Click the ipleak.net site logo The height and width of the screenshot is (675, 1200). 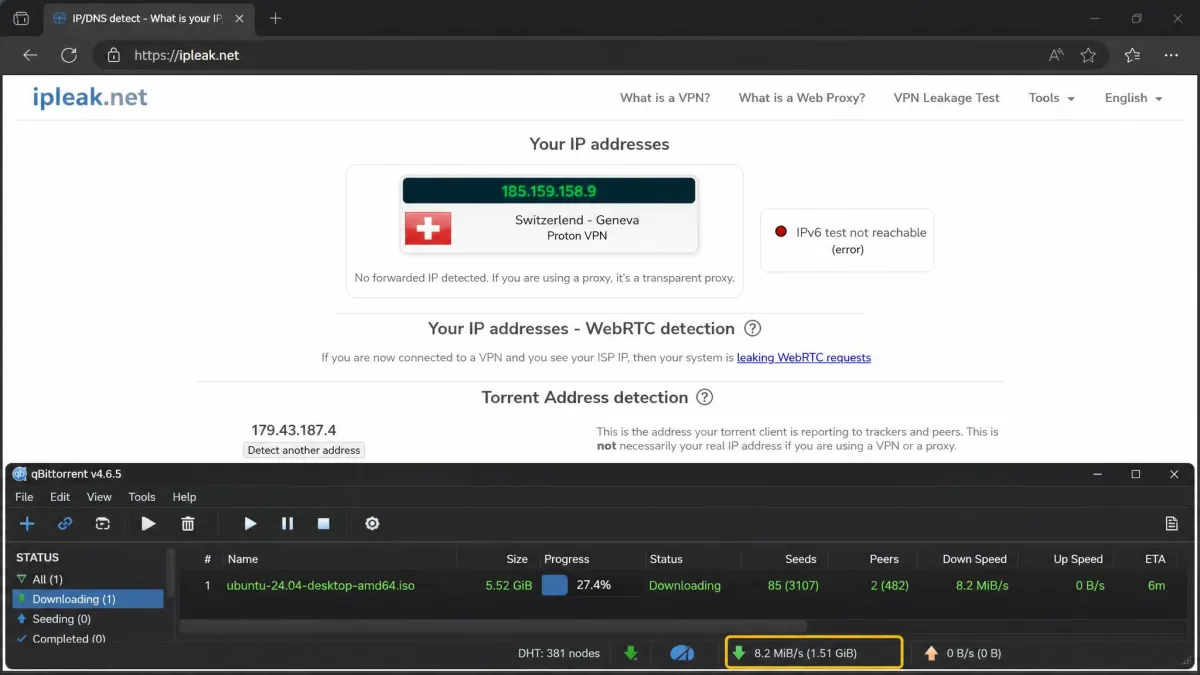90,97
